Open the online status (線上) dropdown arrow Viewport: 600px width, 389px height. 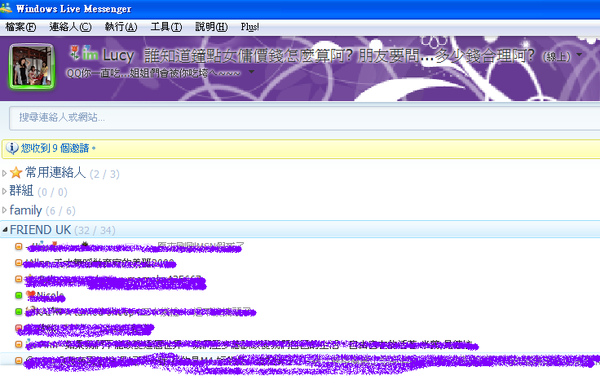pyautogui.click(x=579, y=55)
